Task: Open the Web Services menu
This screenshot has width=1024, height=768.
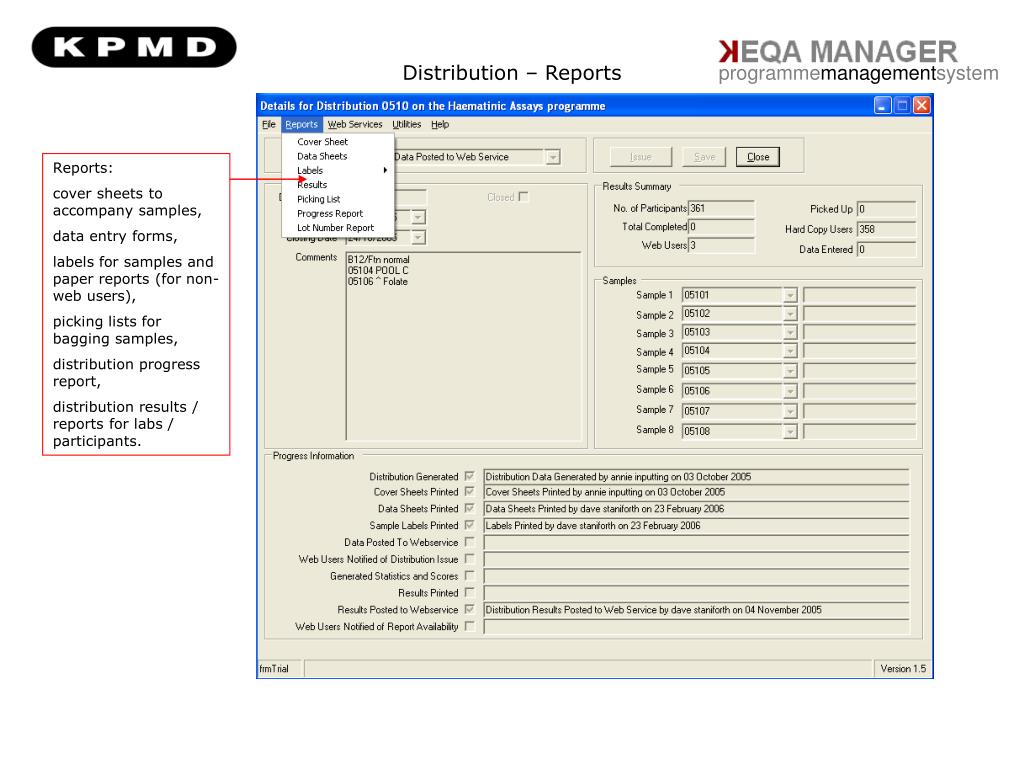Action: 355,125
